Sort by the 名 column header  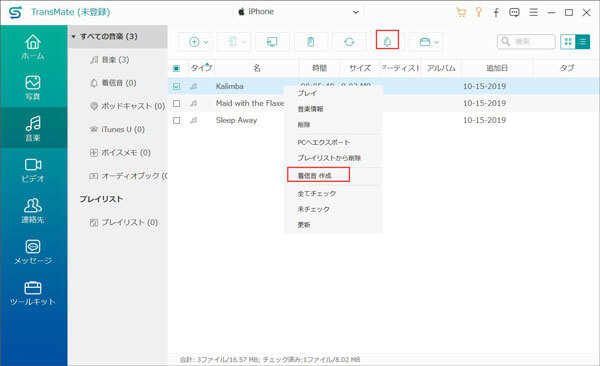tap(257, 68)
